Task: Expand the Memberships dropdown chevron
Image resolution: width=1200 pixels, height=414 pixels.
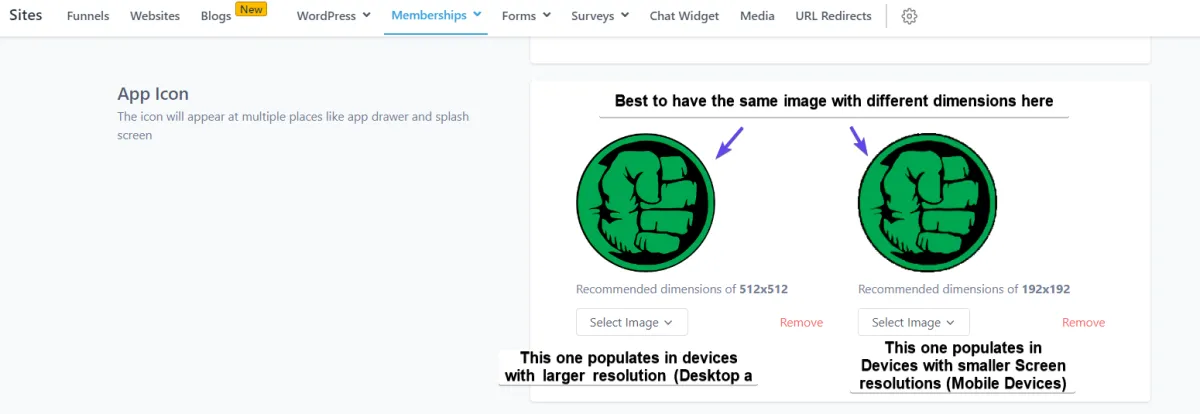Action: click(476, 15)
